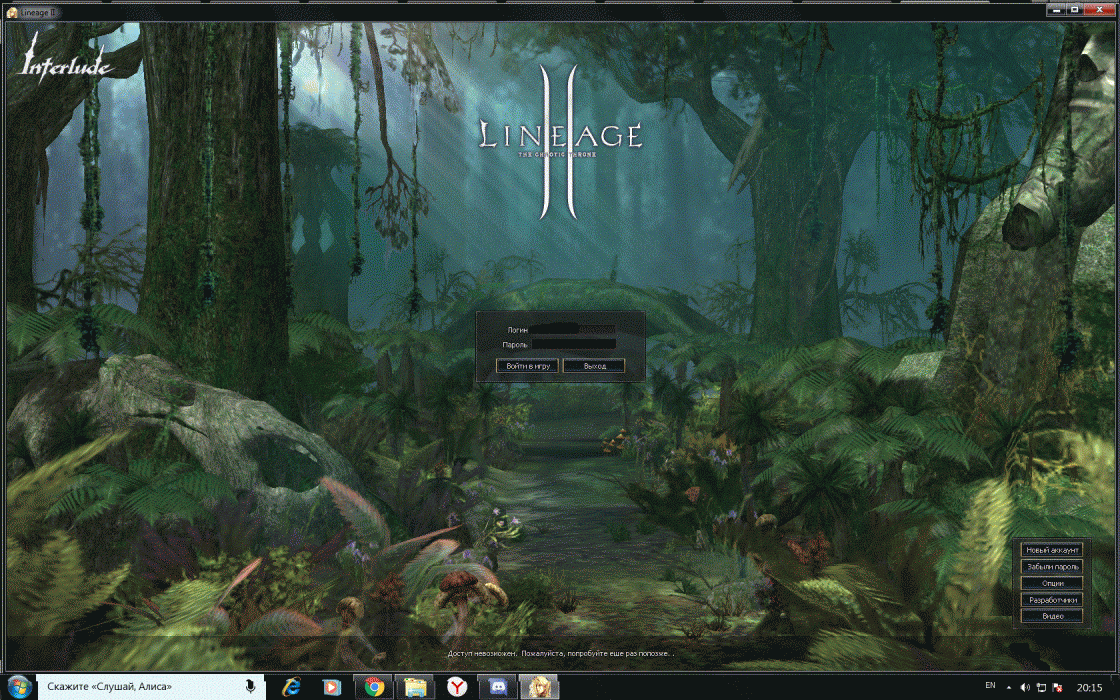Click the Lineage II taskbar icon
Image resolution: width=1120 pixels, height=700 pixels.
click(x=539, y=687)
